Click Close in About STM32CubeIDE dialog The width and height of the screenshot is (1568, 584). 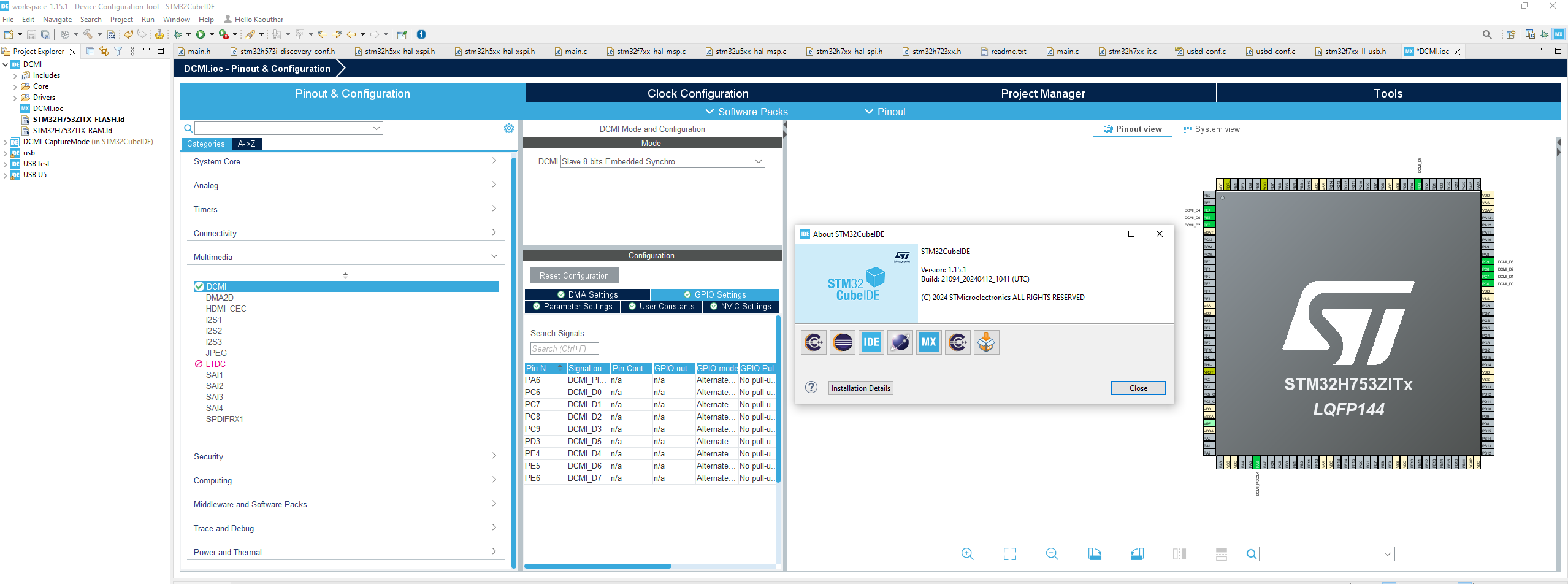coord(1138,388)
